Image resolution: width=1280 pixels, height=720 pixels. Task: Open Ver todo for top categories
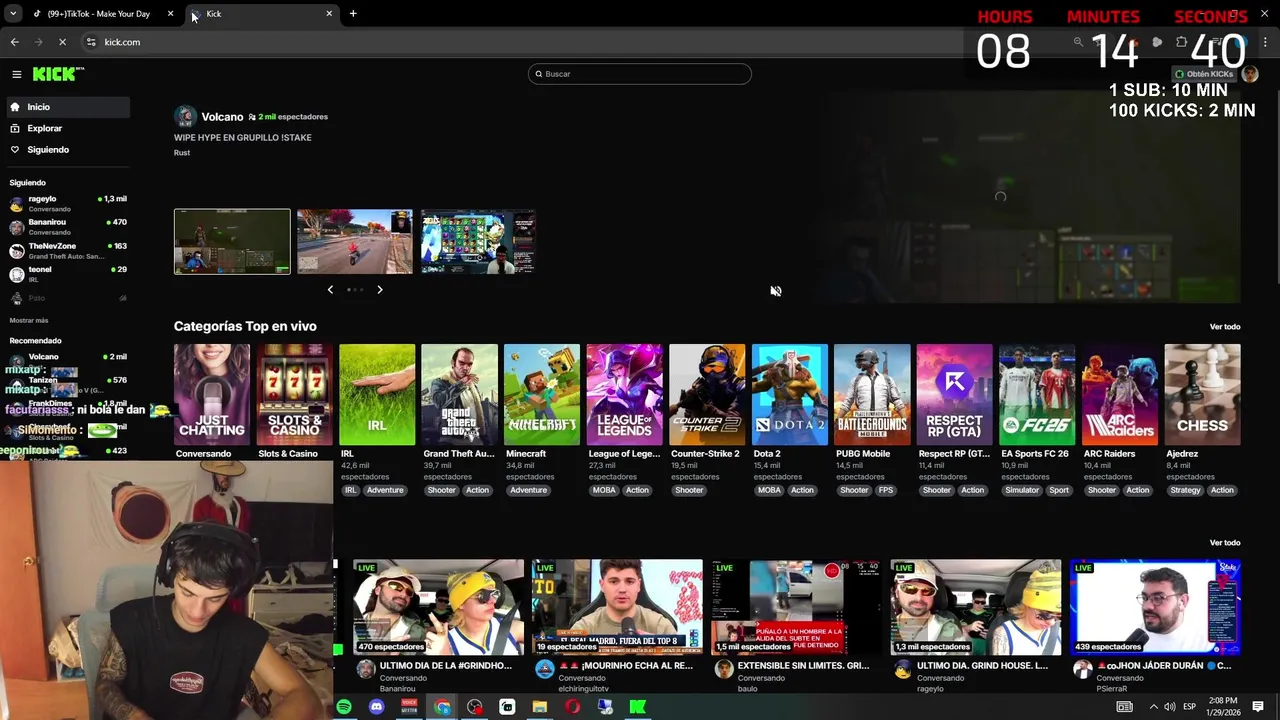pyautogui.click(x=1225, y=327)
